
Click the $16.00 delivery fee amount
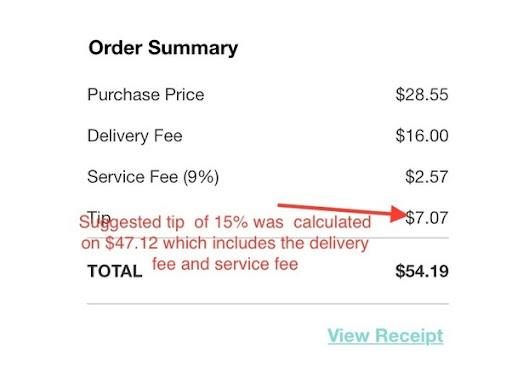click(422, 136)
